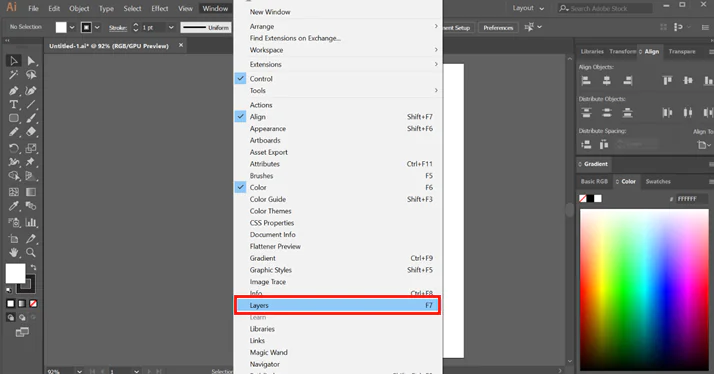Viewport: 714px width, 374px height.
Task: Uncheck Color in the Window menu
Action: (258, 187)
